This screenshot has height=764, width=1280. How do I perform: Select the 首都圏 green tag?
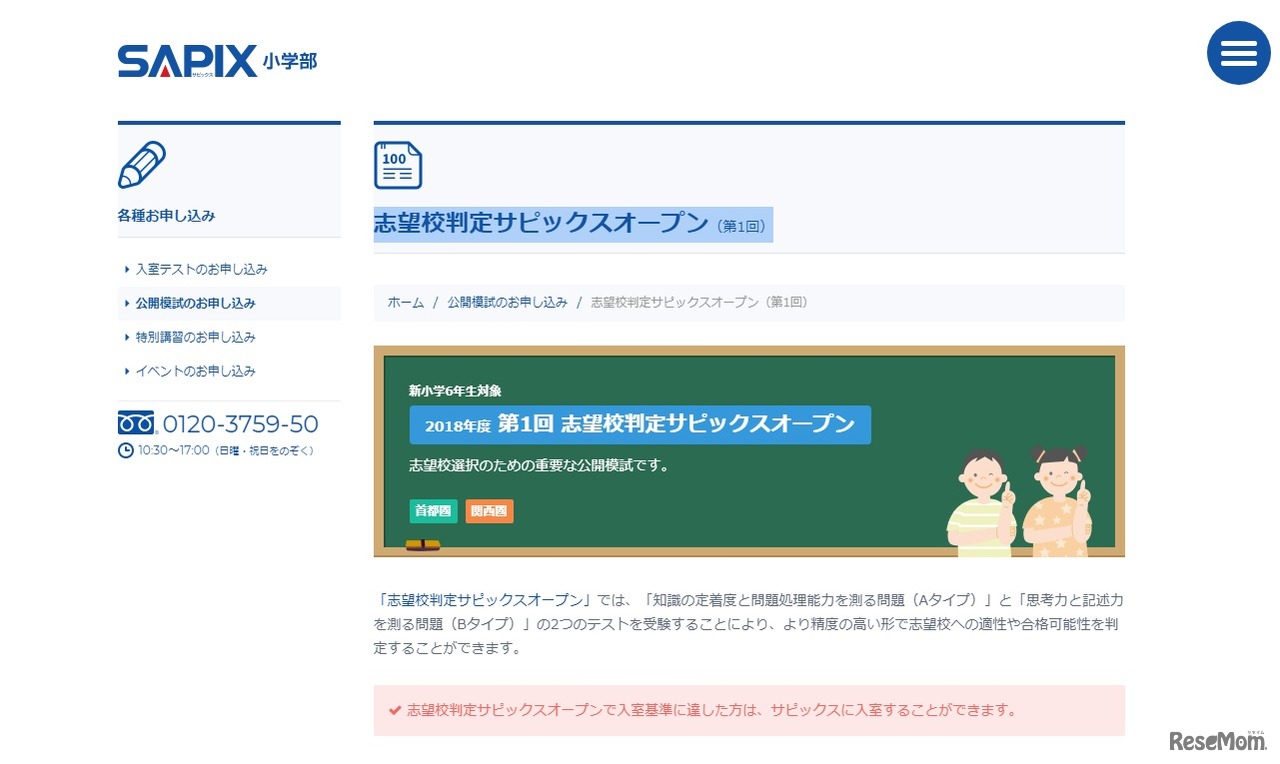(433, 511)
